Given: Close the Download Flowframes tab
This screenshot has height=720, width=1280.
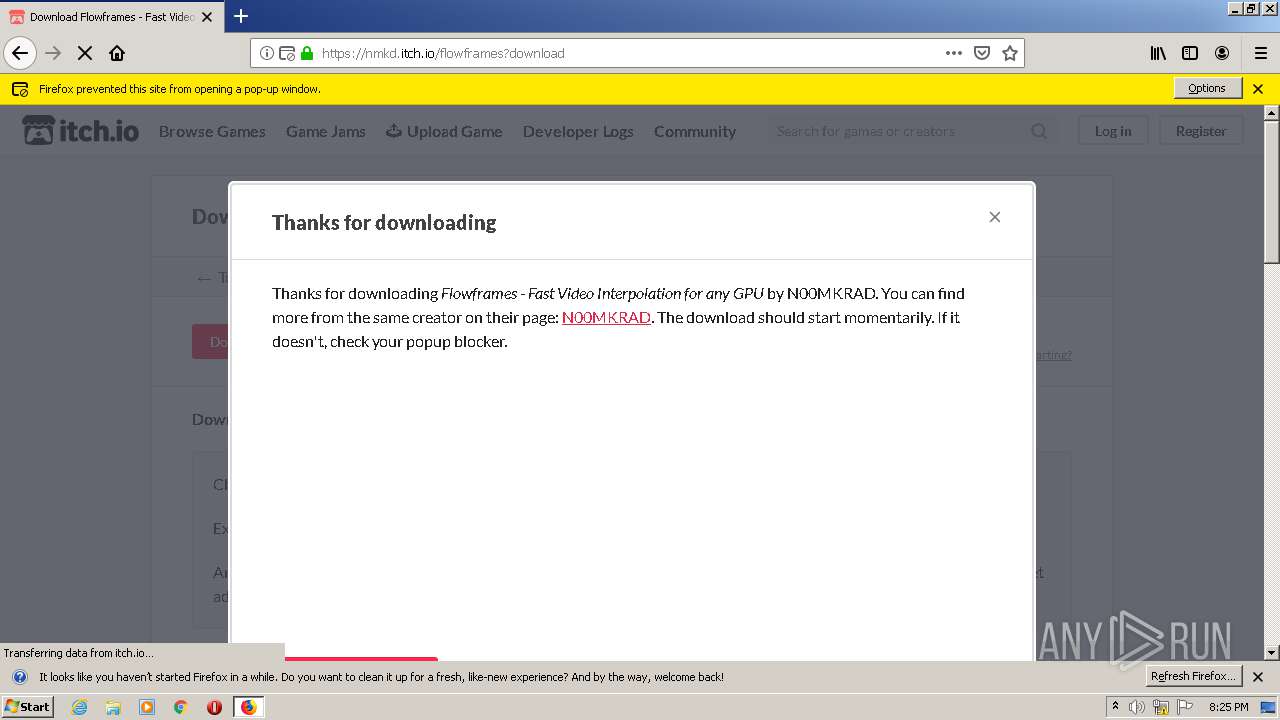Looking at the screenshot, I should (x=207, y=17).
